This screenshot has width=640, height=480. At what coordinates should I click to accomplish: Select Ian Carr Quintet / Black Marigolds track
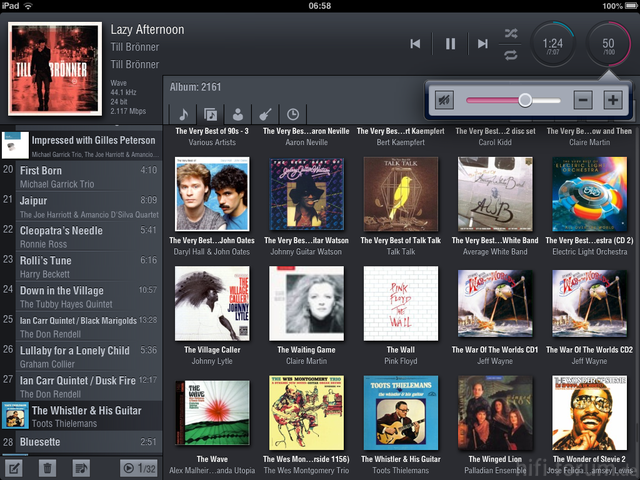[x=81, y=327]
